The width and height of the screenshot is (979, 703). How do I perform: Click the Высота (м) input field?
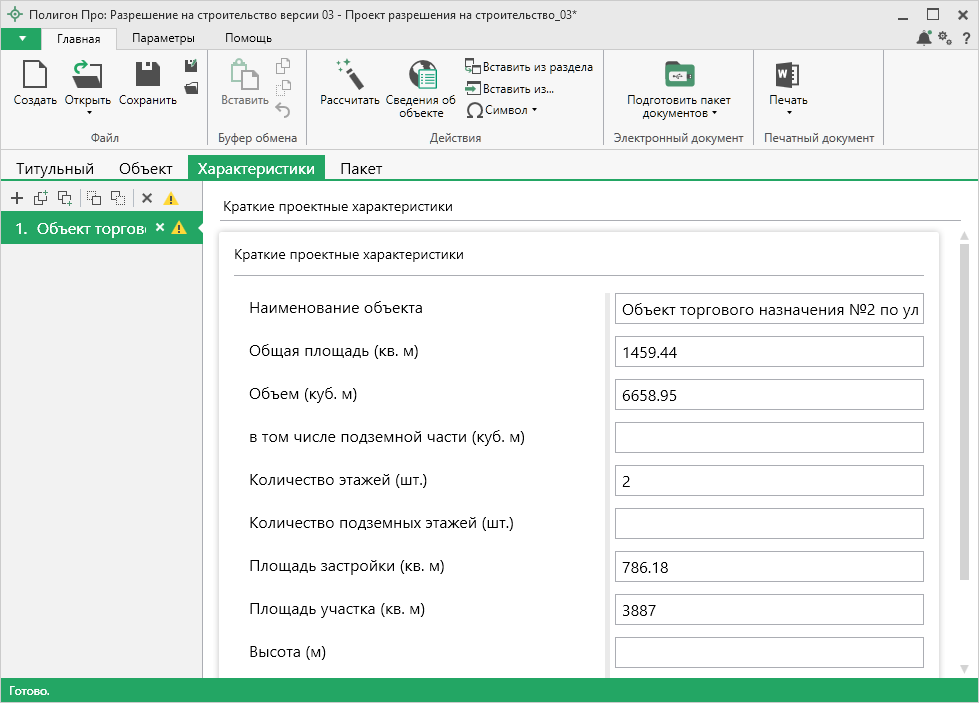click(x=768, y=653)
